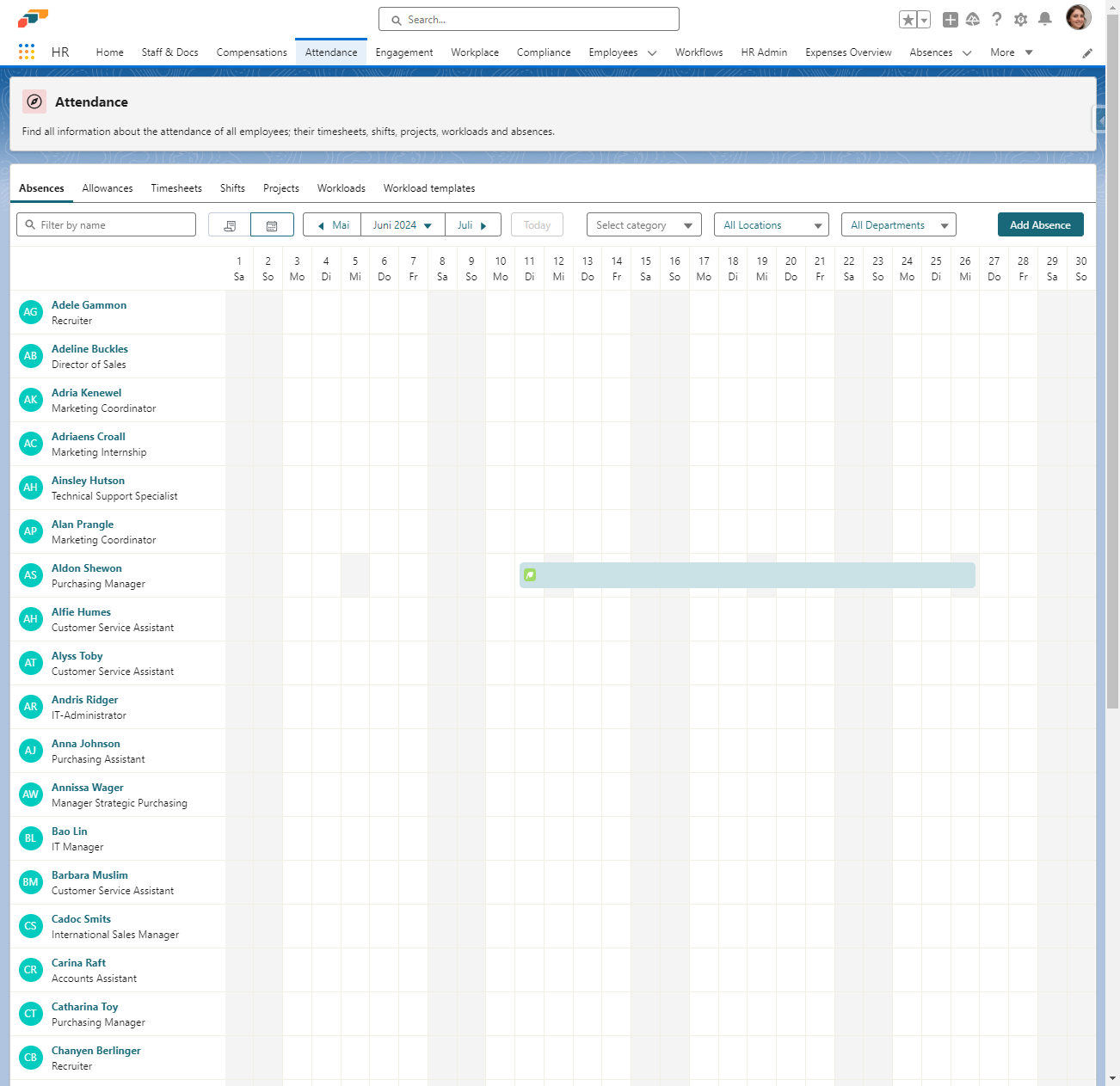Open the help question mark icon
The height and width of the screenshot is (1086, 1120).
[x=996, y=20]
